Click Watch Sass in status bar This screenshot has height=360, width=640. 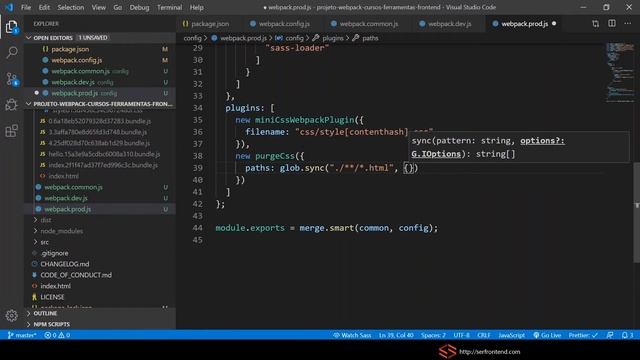(x=352, y=335)
